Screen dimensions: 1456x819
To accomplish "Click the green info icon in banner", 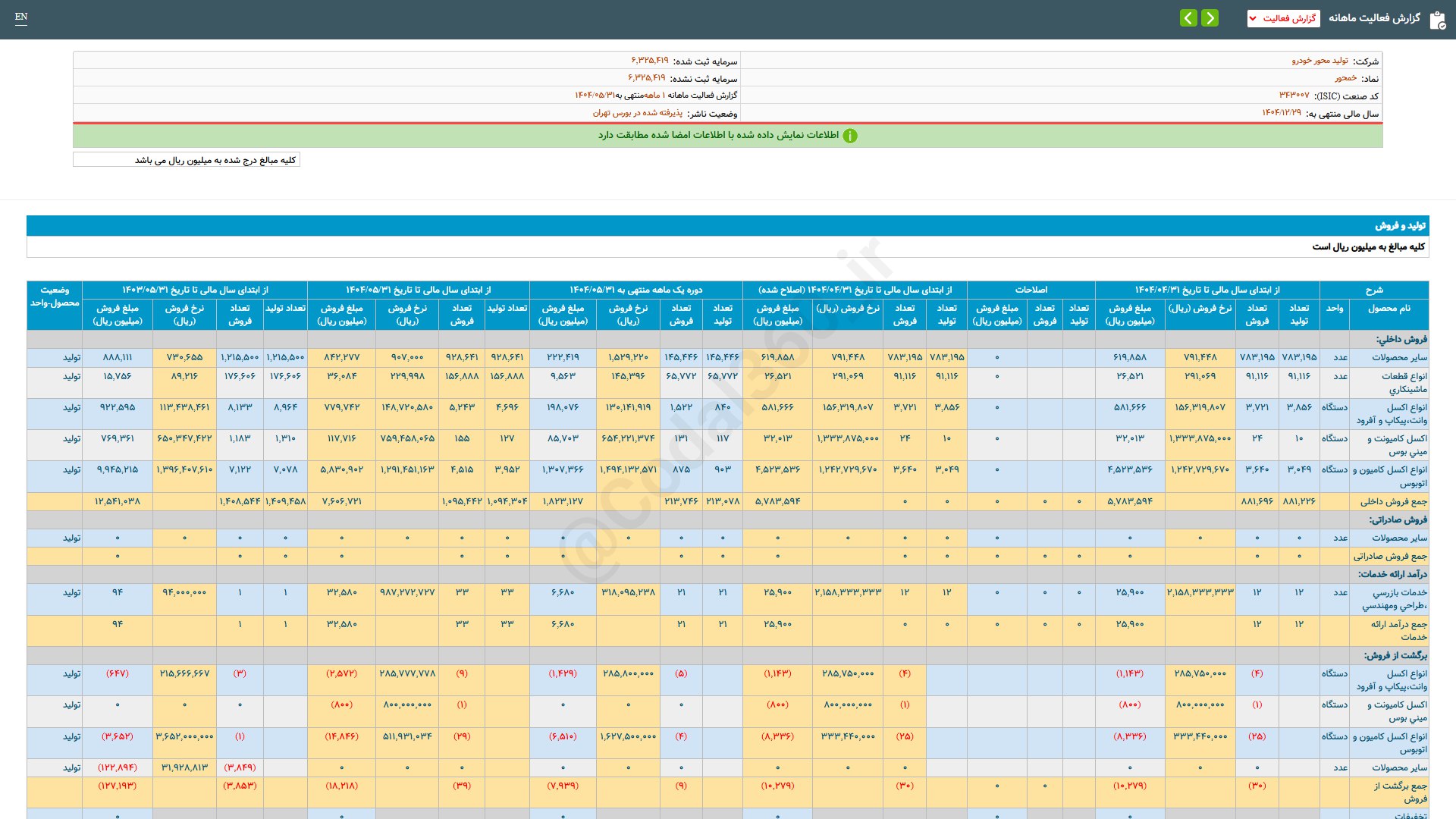I will point(850,136).
